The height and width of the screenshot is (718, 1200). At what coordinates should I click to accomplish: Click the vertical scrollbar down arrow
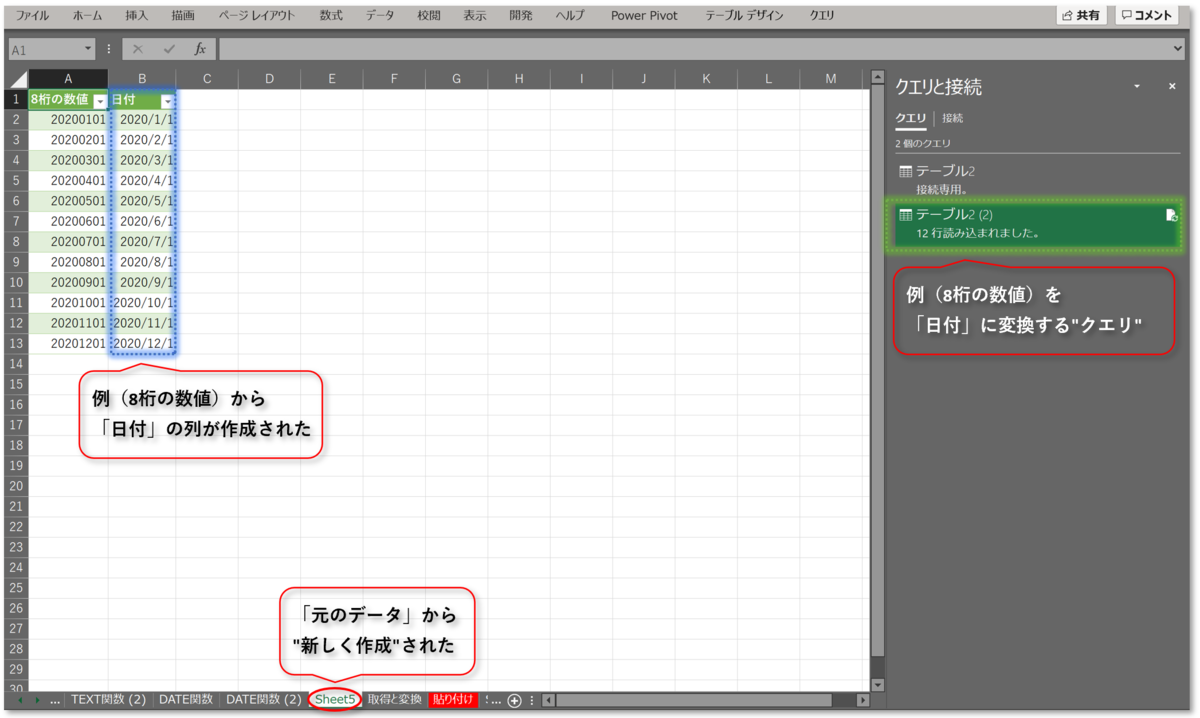point(878,685)
